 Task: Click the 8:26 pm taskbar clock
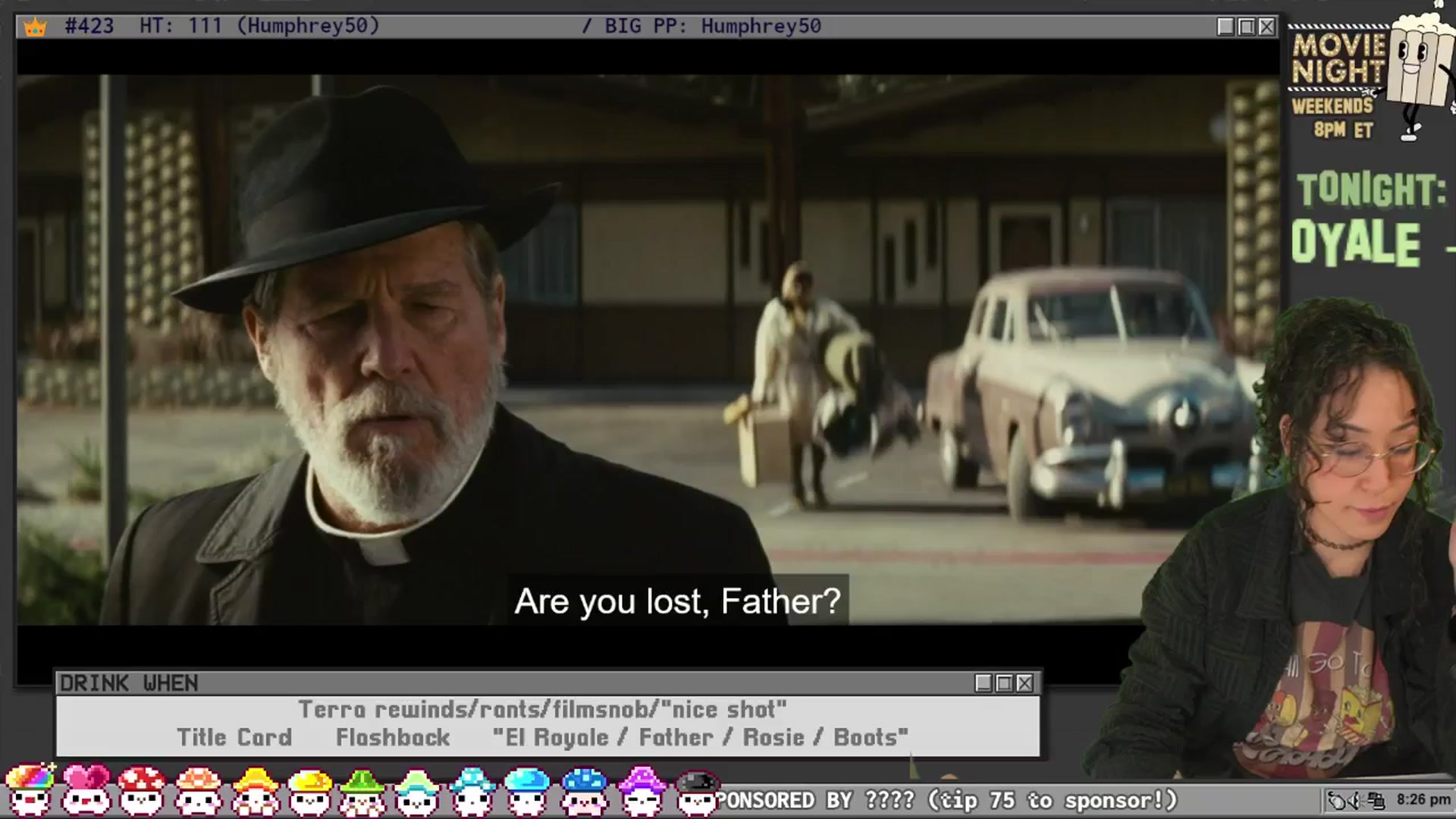click(x=1423, y=799)
